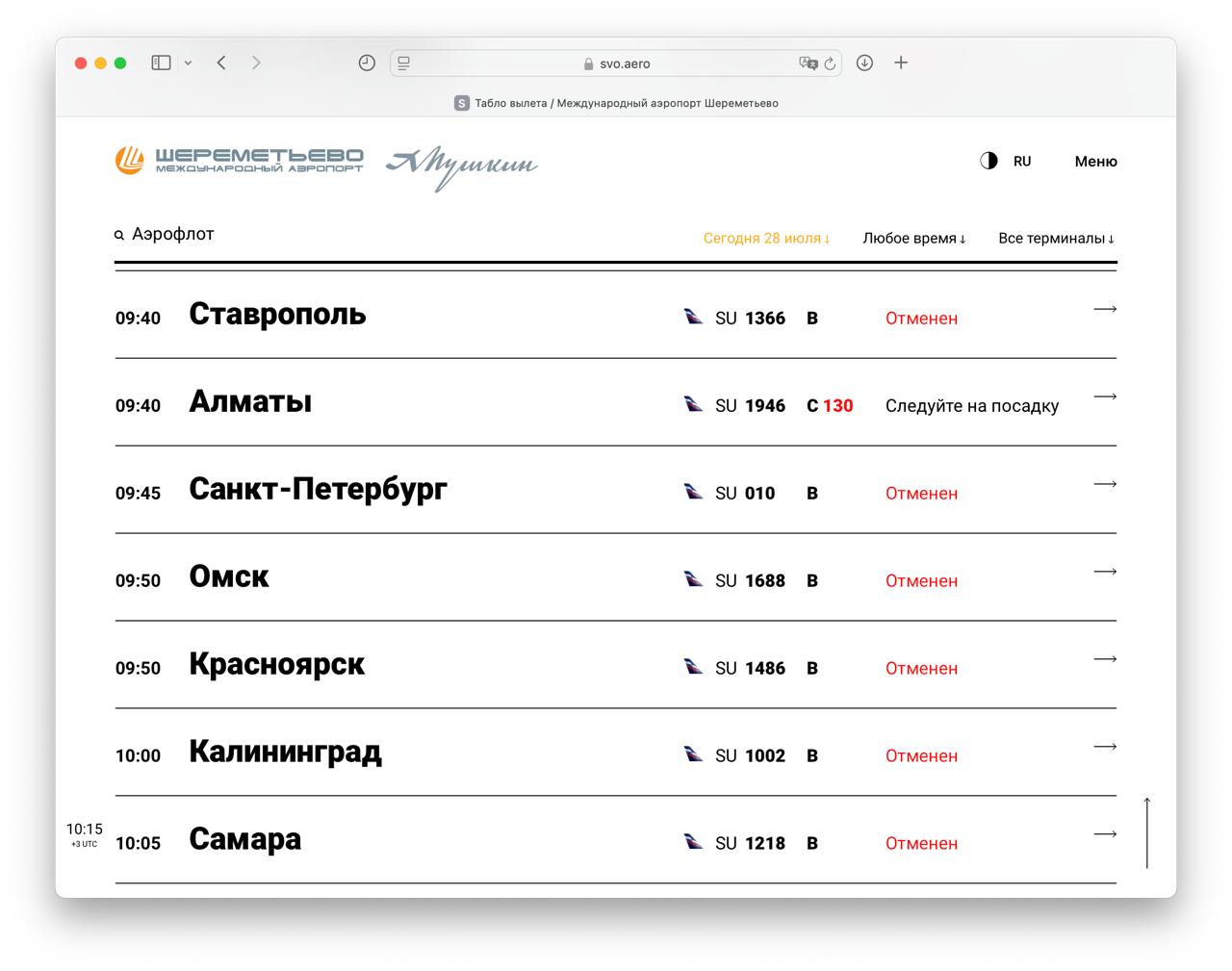The width and height of the screenshot is (1232, 971).
Task: Click the Sheremetyevo airport logo
Action: 240,161
